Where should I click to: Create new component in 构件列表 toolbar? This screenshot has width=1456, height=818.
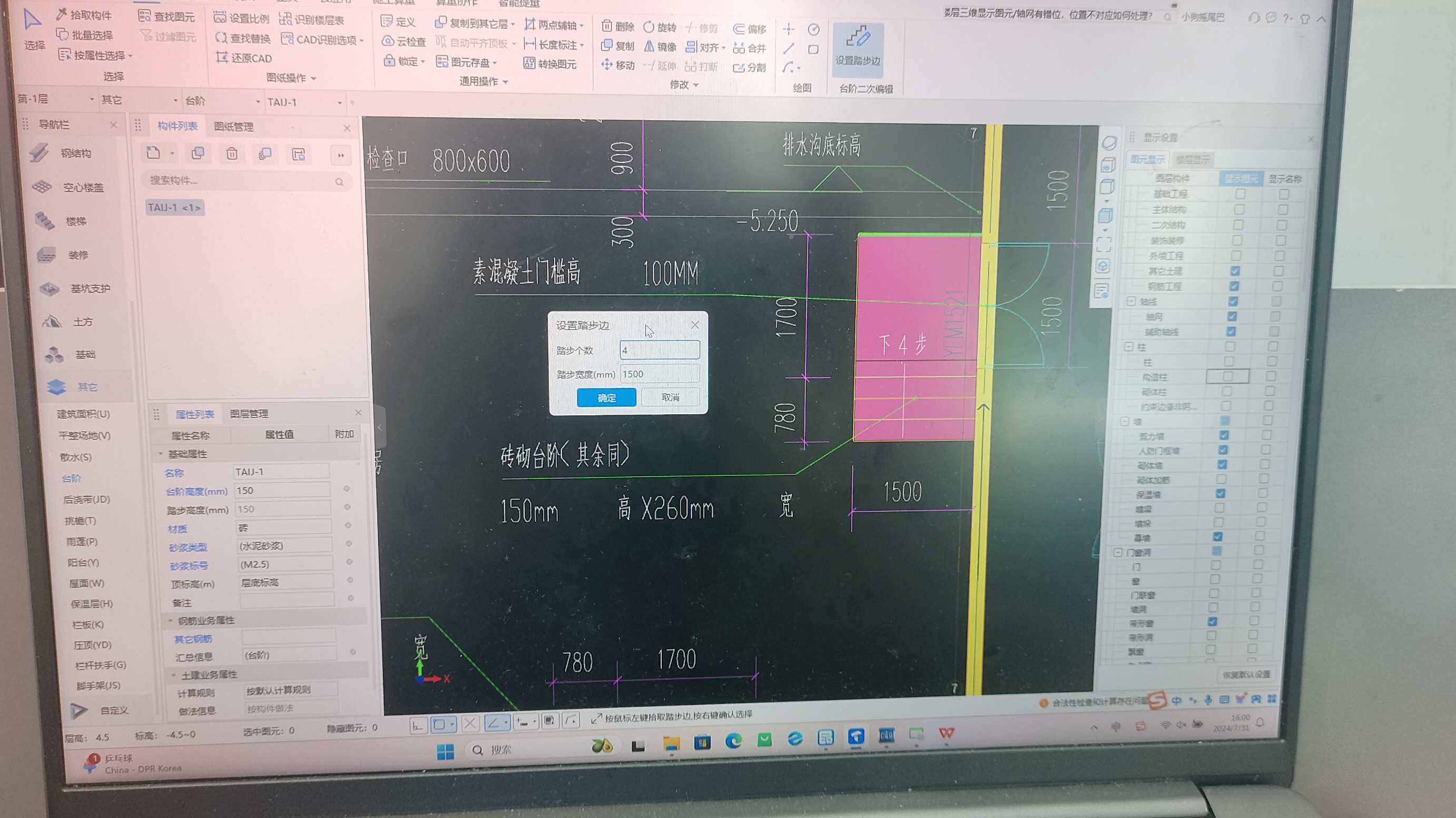coord(153,153)
